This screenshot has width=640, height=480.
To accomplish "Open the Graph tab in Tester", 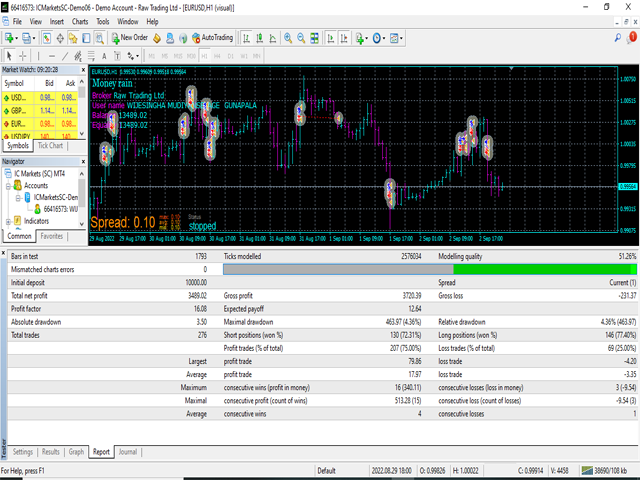I will (x=77, y=452).
